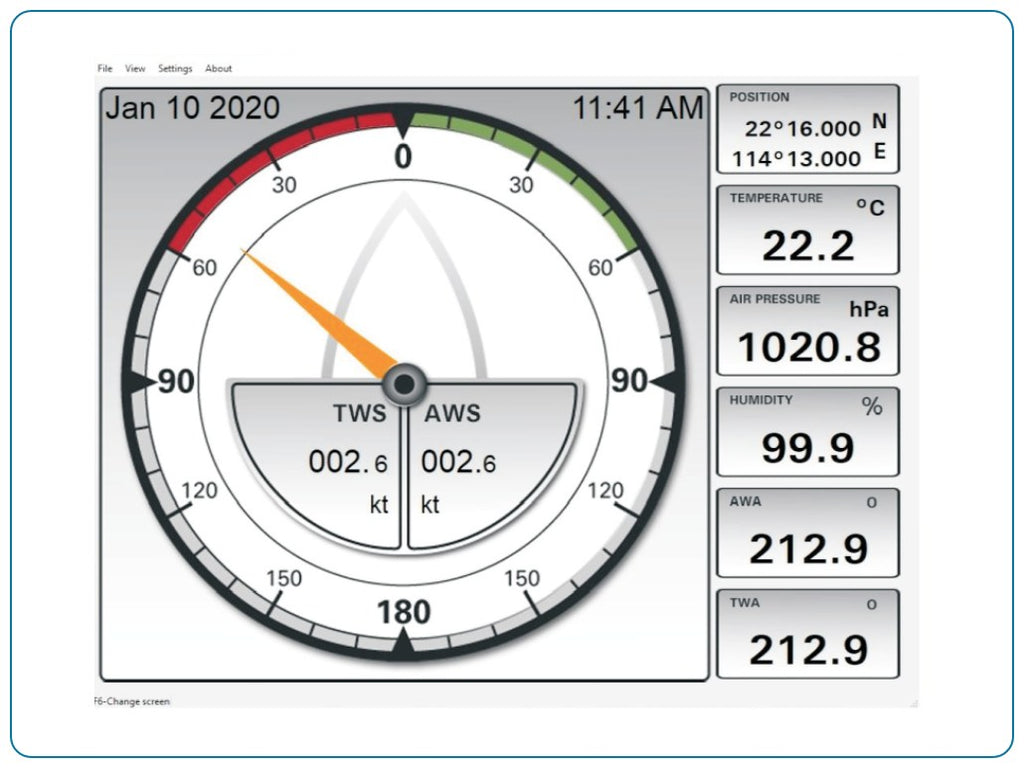Click the About menu item
This screenshot has height=768, width=1024.
(217, 68)
